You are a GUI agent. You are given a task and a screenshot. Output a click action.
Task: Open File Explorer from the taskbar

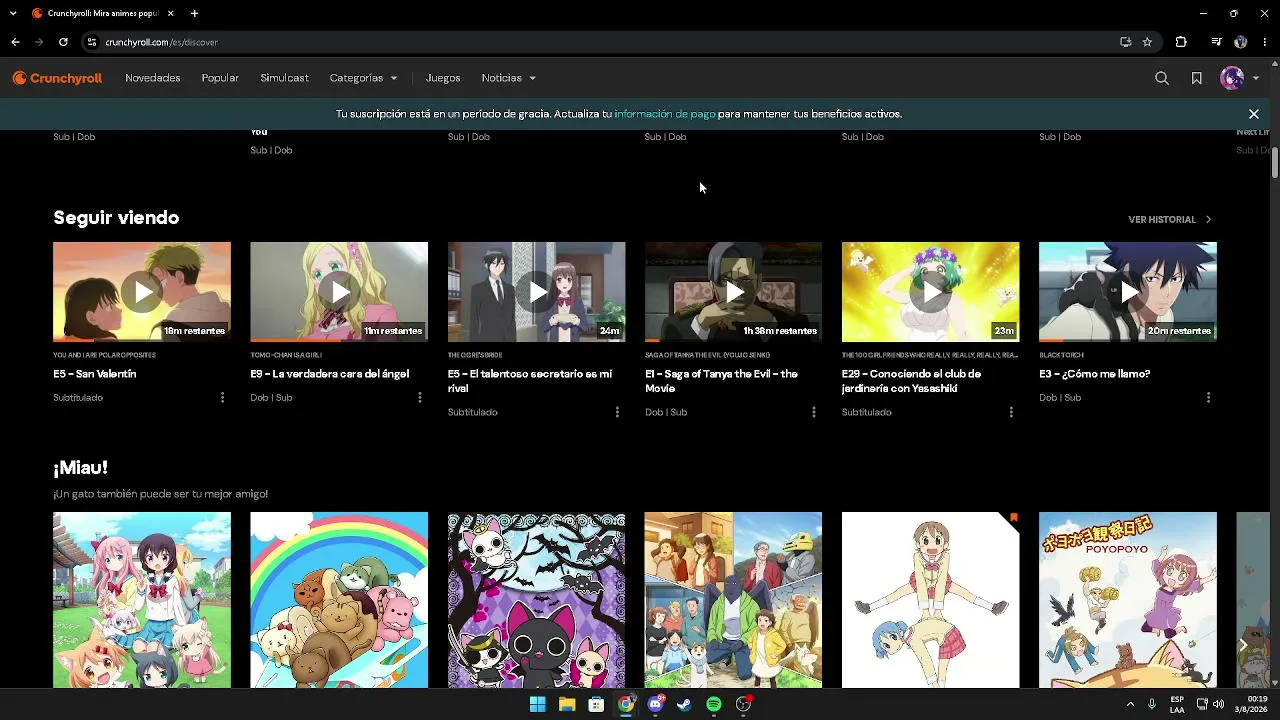click(567, 704)
